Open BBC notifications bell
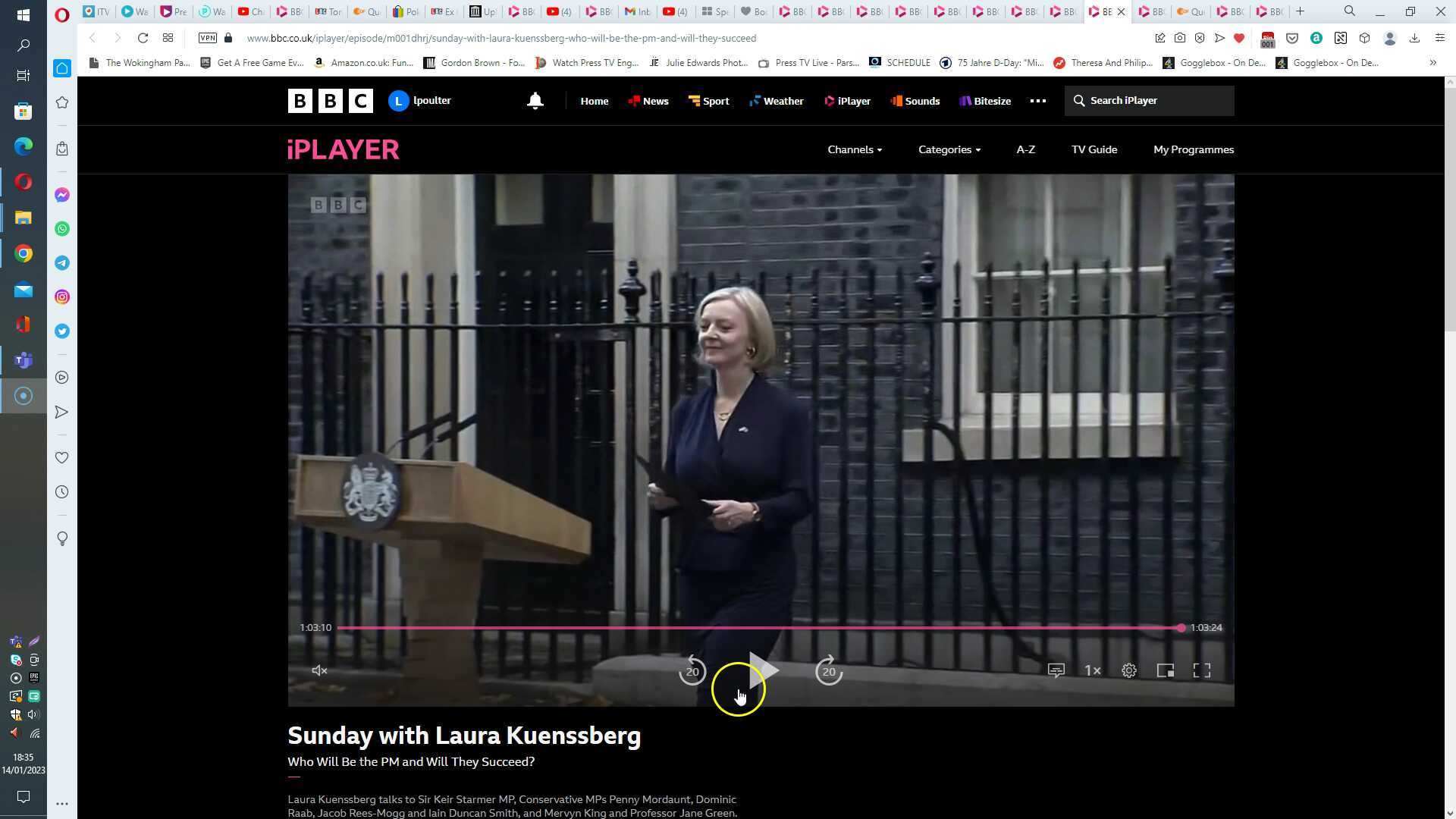 [x=535, y=101]
